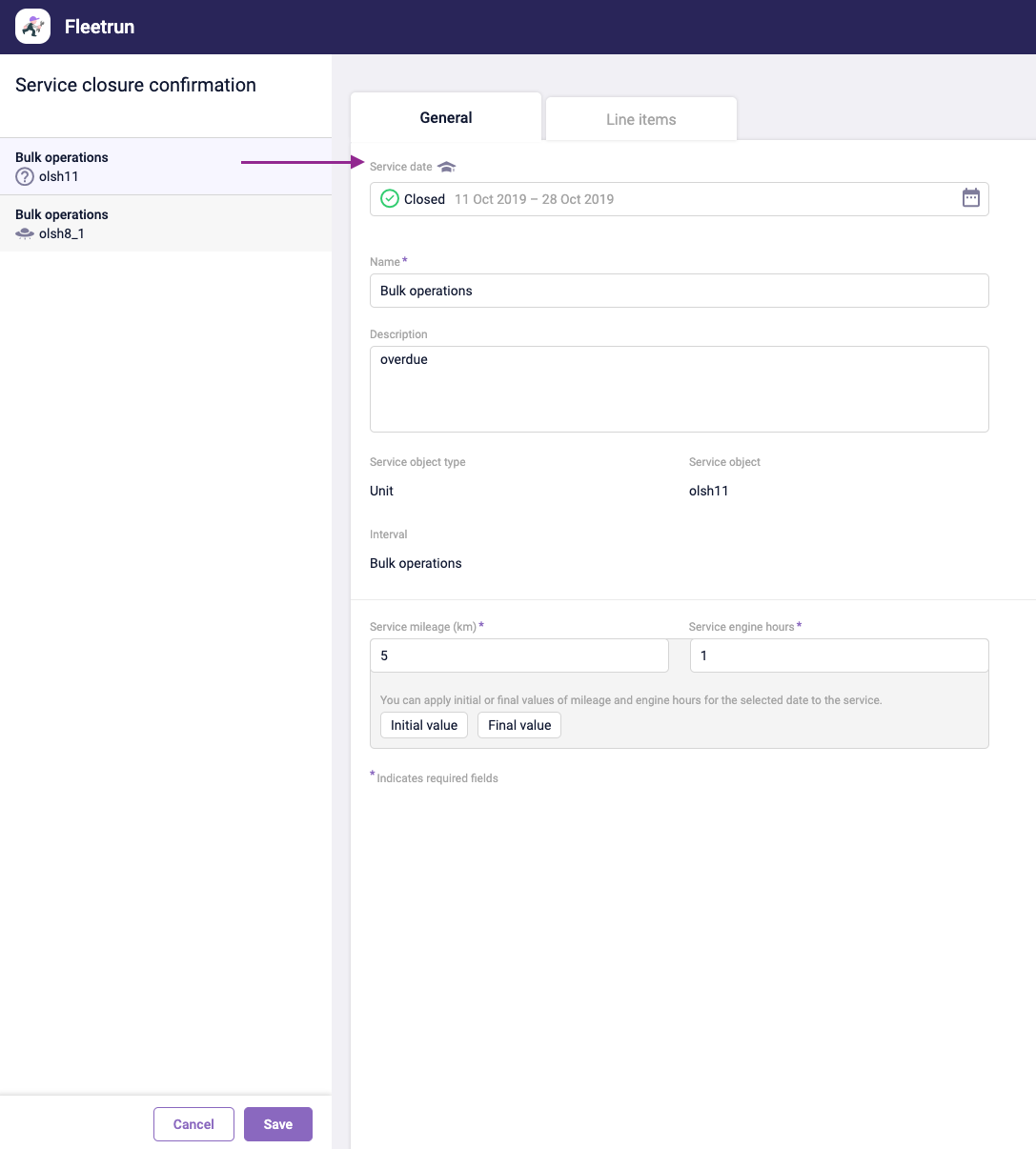This screenshot has width=1036, height=1149.
Task: Click into the Name input field
Action: [x=679, y=291]
